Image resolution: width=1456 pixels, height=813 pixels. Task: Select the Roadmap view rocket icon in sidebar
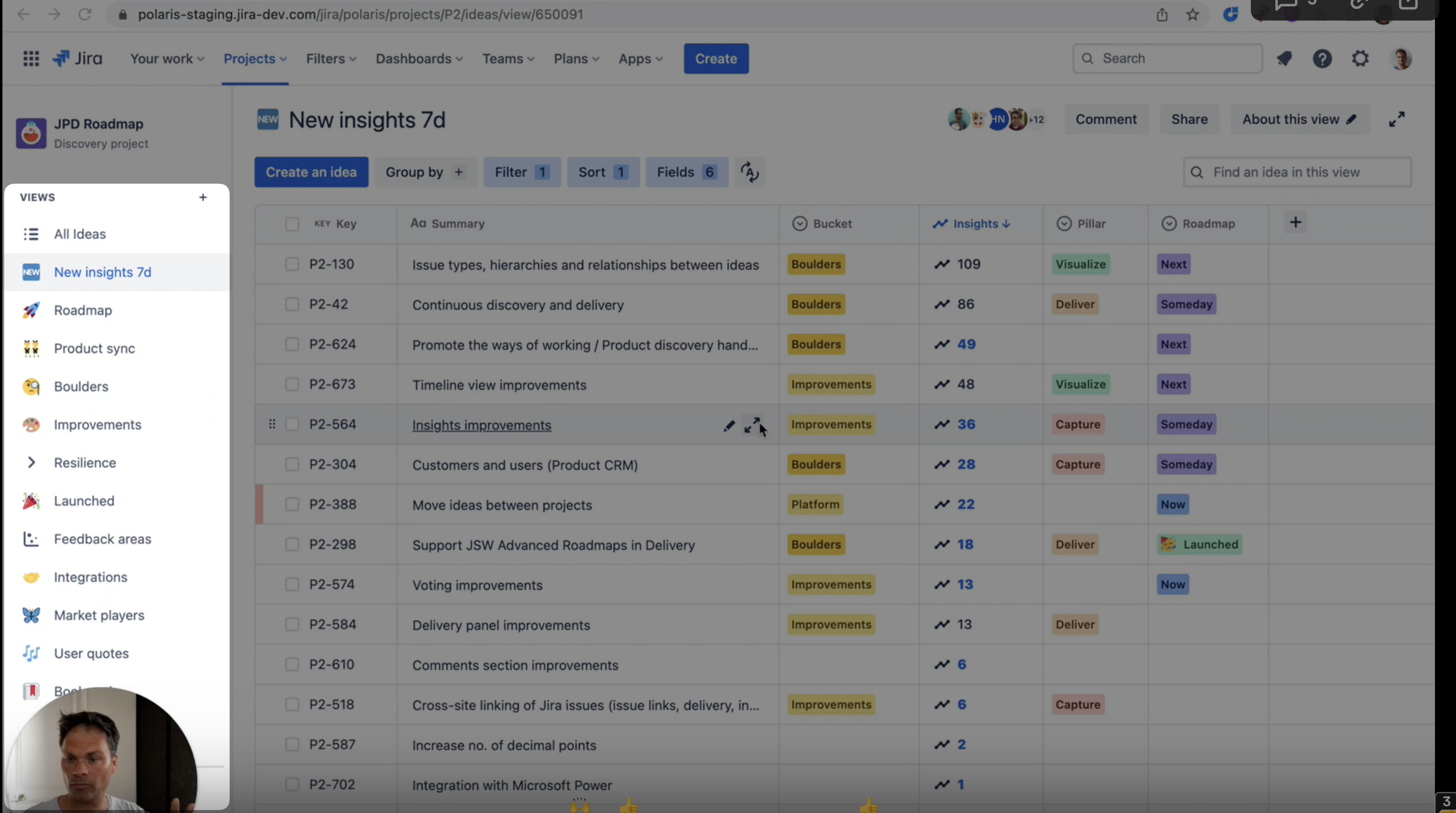(31, 310)
